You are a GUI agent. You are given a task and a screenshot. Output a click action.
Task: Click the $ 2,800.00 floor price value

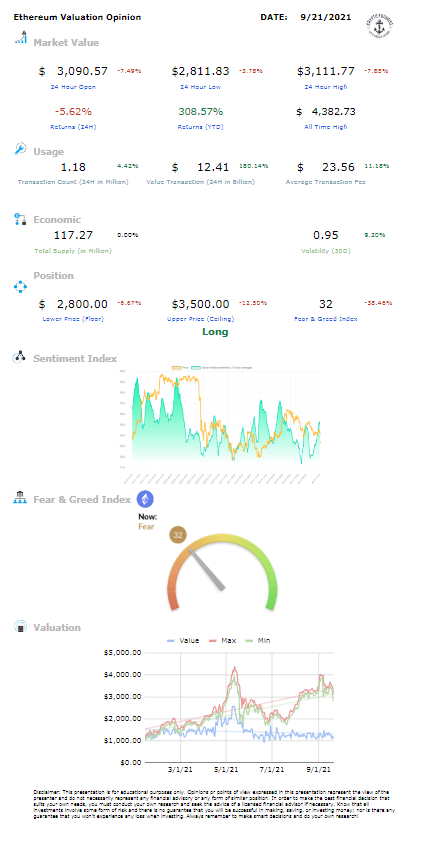pos(73,304)
